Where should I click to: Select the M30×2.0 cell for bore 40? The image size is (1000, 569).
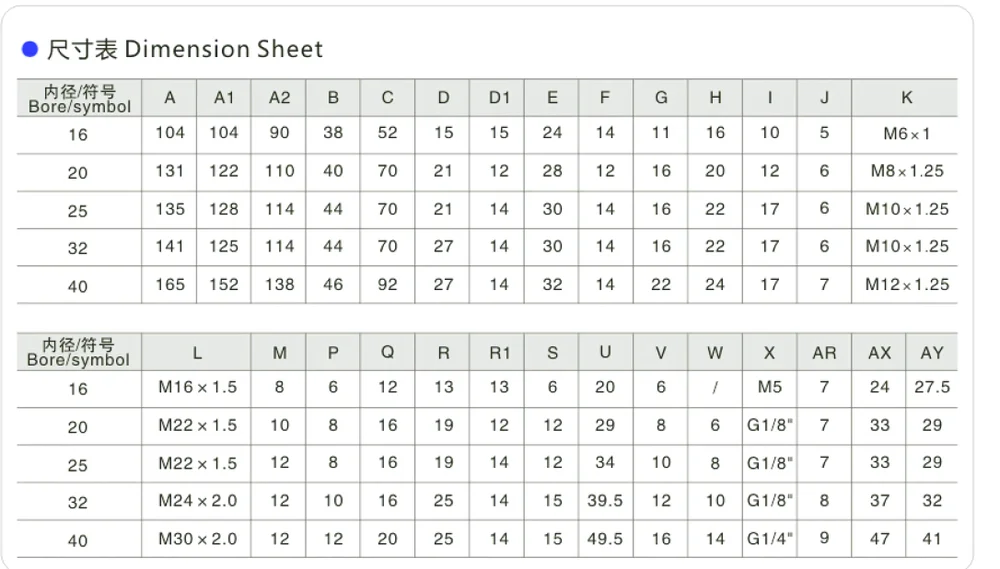[x=197, y=539]
